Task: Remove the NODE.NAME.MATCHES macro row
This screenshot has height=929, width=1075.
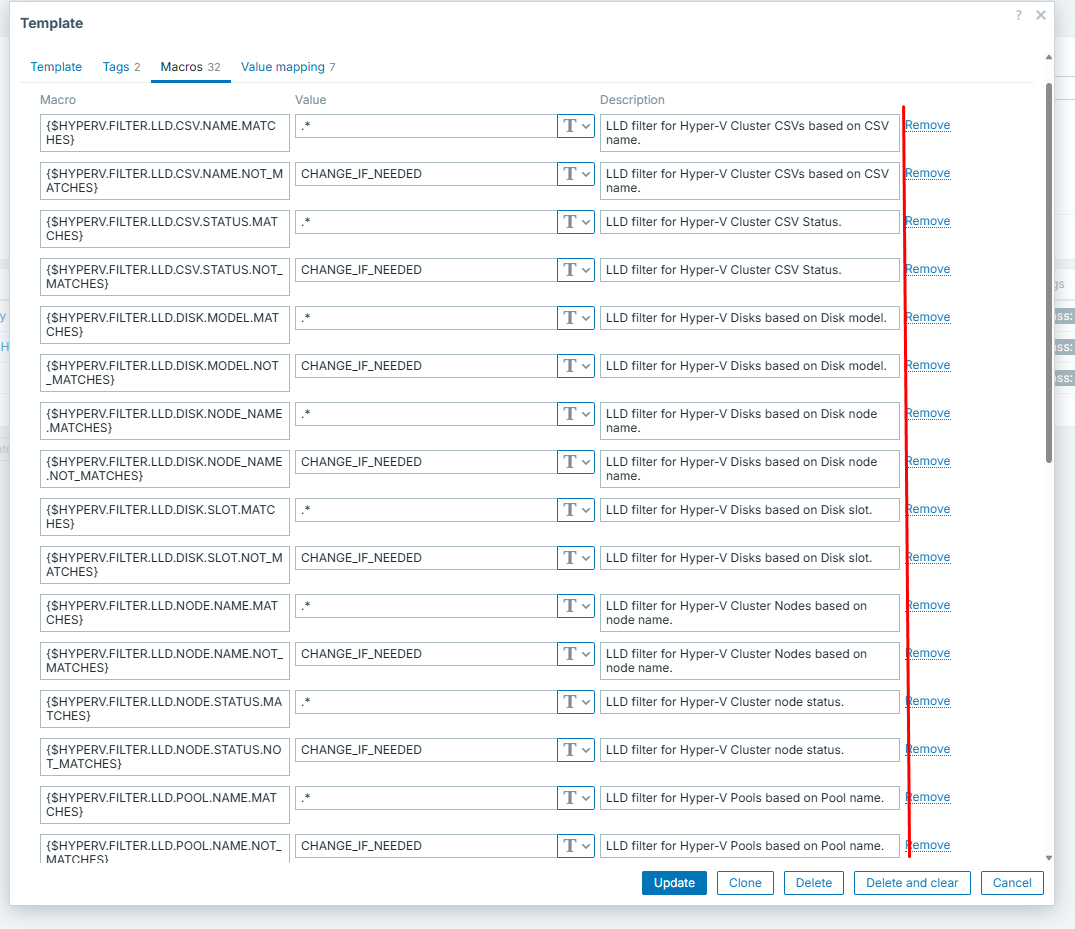Action: click(928, 605)
